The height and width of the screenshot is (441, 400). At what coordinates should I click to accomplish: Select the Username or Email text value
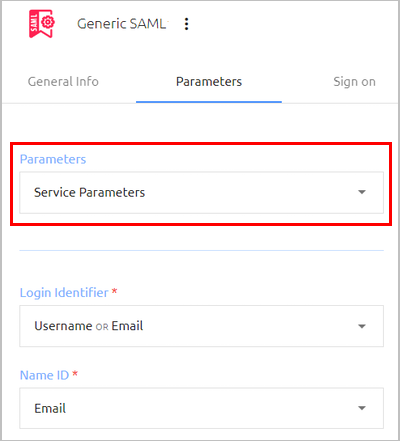tap(89, 326)
